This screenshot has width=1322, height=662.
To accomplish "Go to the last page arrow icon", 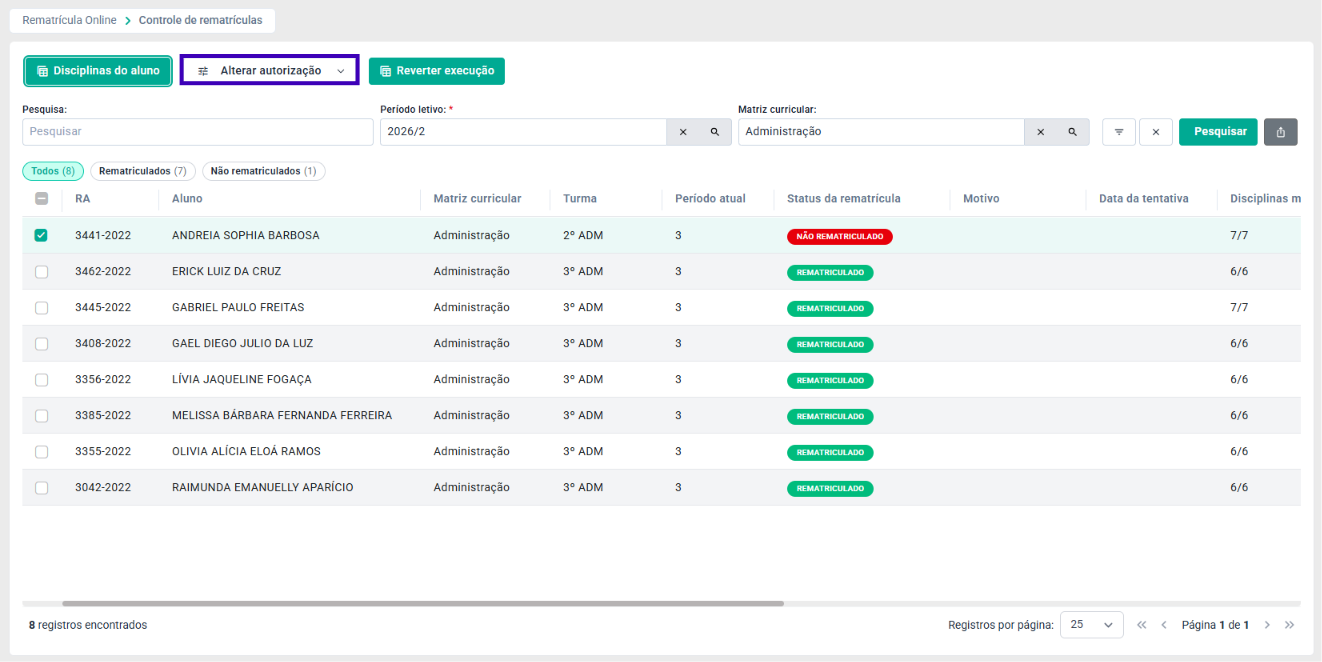I will pos(1290,625).
